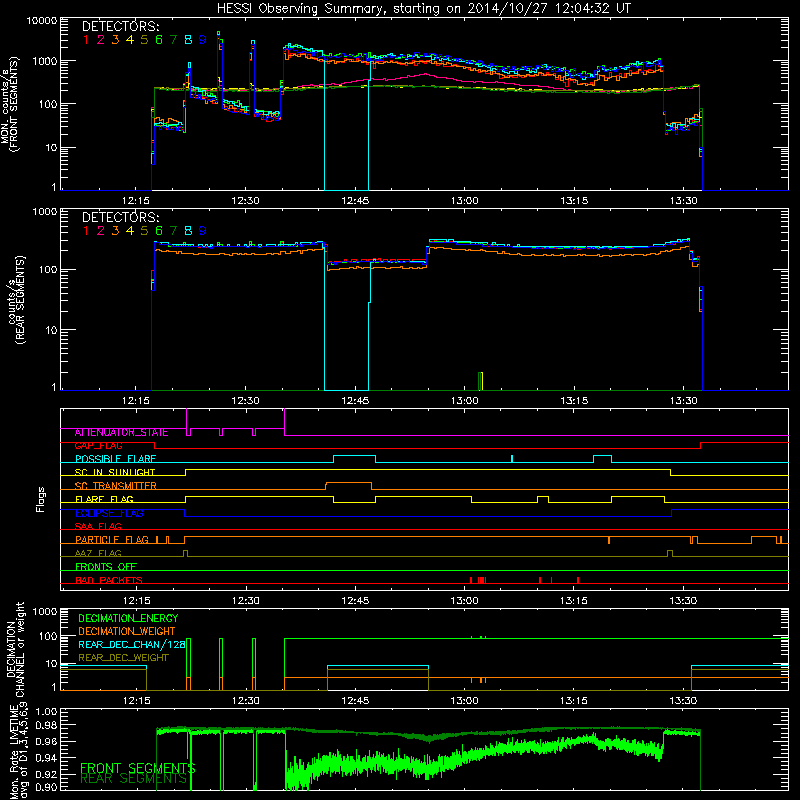Click the FRONTS_OFF flag label
800x800 pixels.
(106, 566)
